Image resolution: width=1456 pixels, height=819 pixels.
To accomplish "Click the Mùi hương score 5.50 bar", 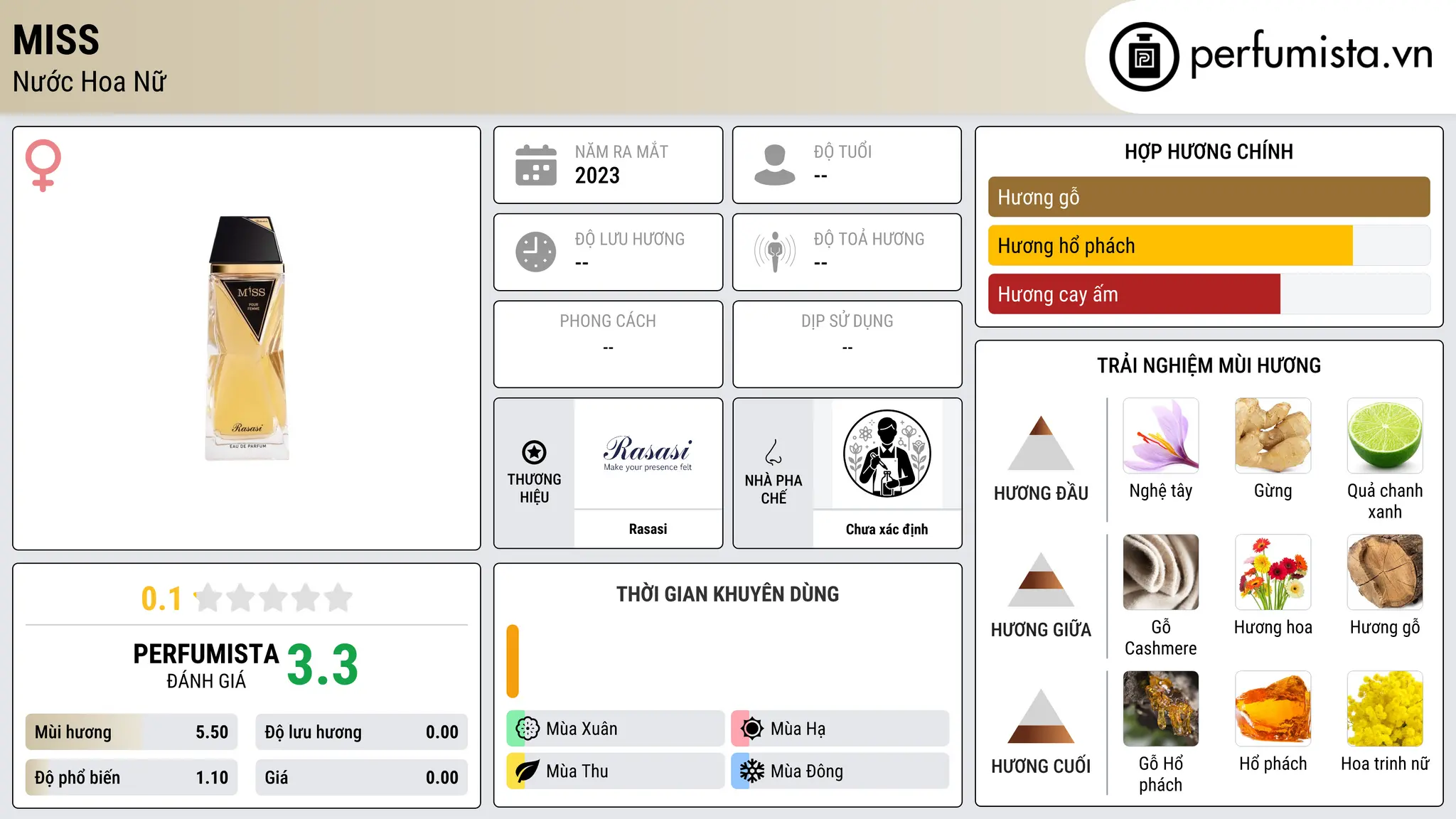I will pos(132,732).
